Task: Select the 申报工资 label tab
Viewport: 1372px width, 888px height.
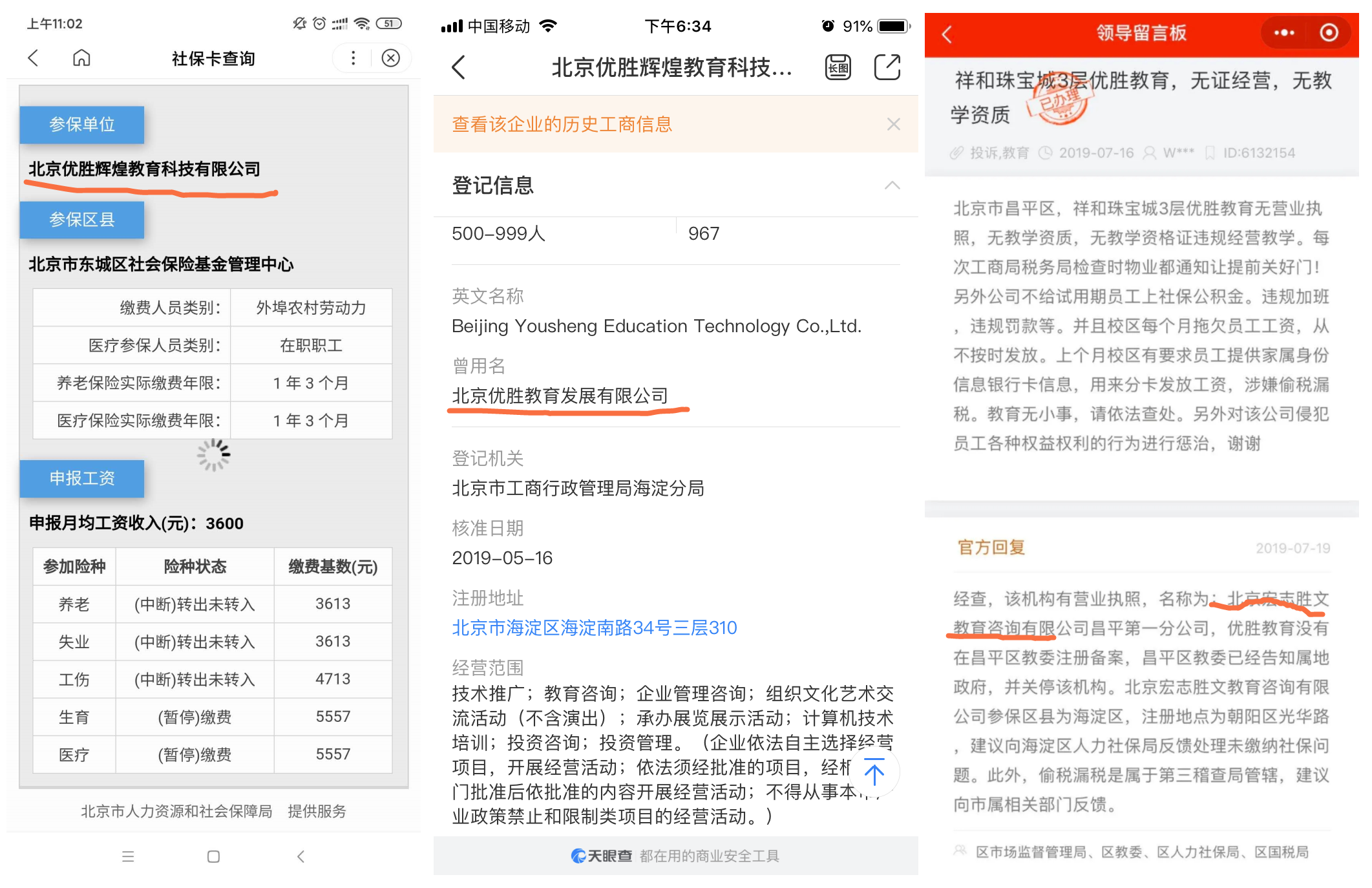Action: click(82, 478)
